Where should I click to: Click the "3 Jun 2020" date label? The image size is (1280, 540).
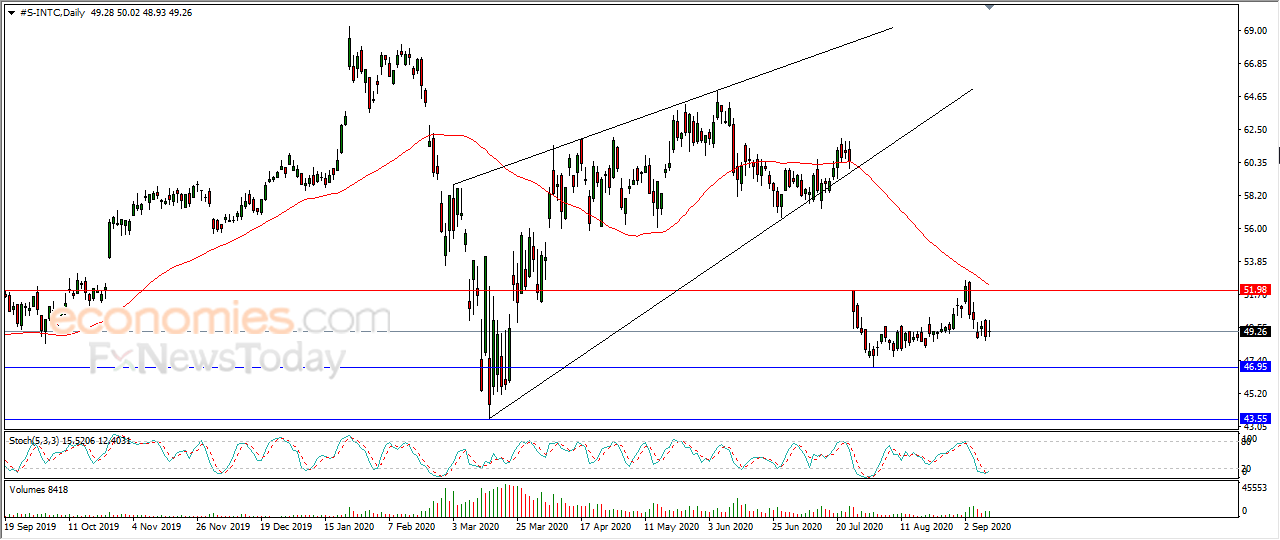click(732, 525)
